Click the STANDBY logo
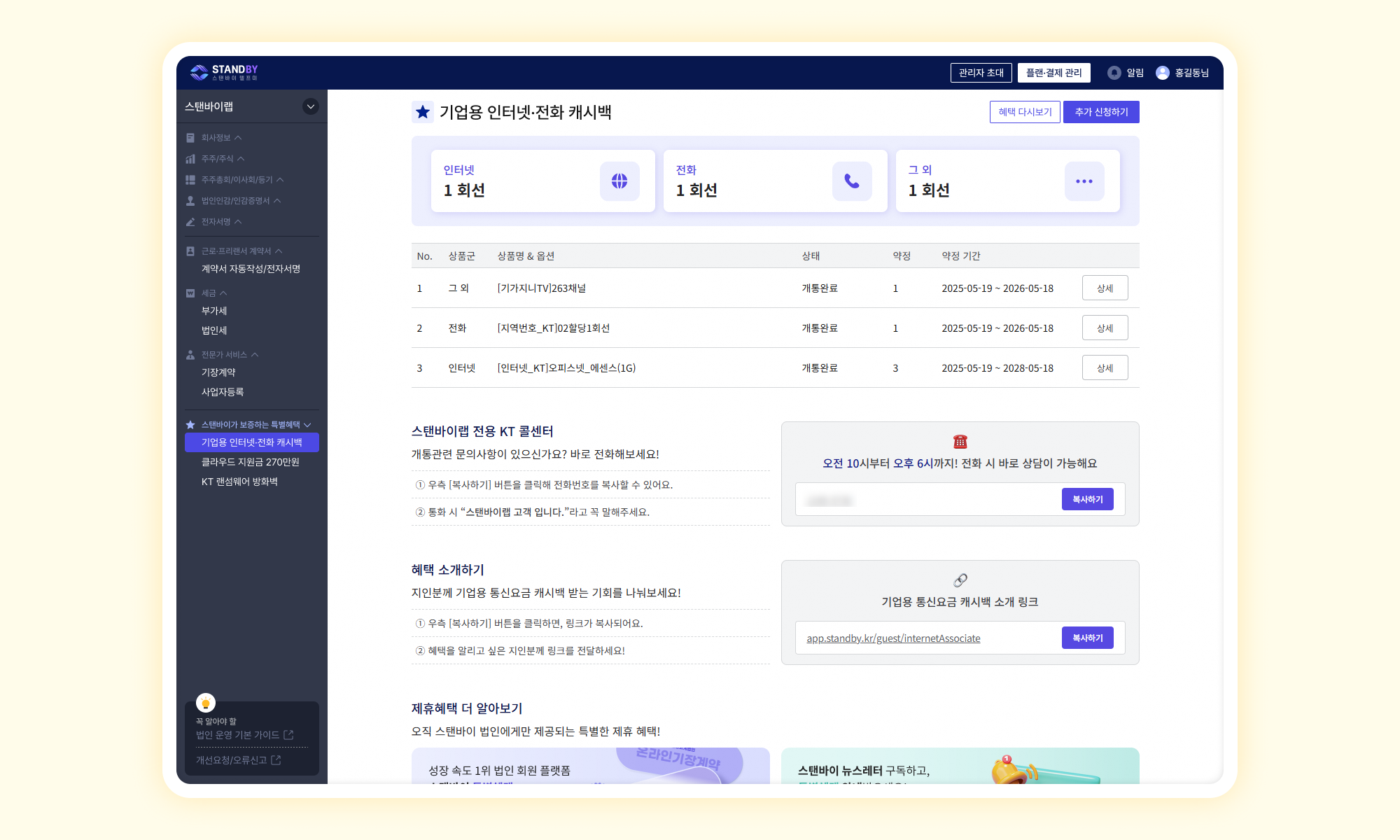Viewport: 1400px width, 840px height. (x=224, y=72)
